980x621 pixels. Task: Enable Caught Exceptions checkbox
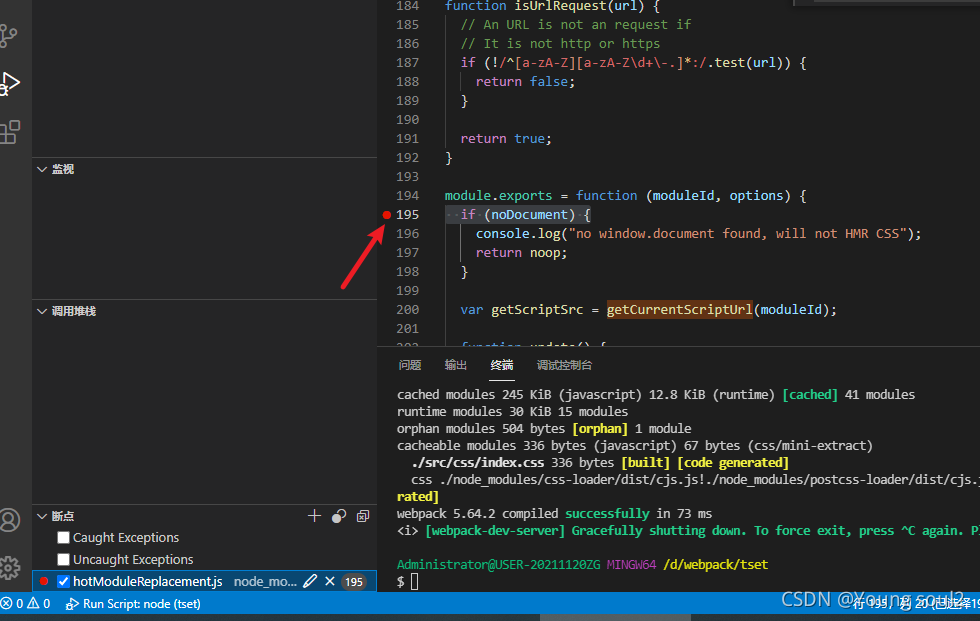click(63, 537)
